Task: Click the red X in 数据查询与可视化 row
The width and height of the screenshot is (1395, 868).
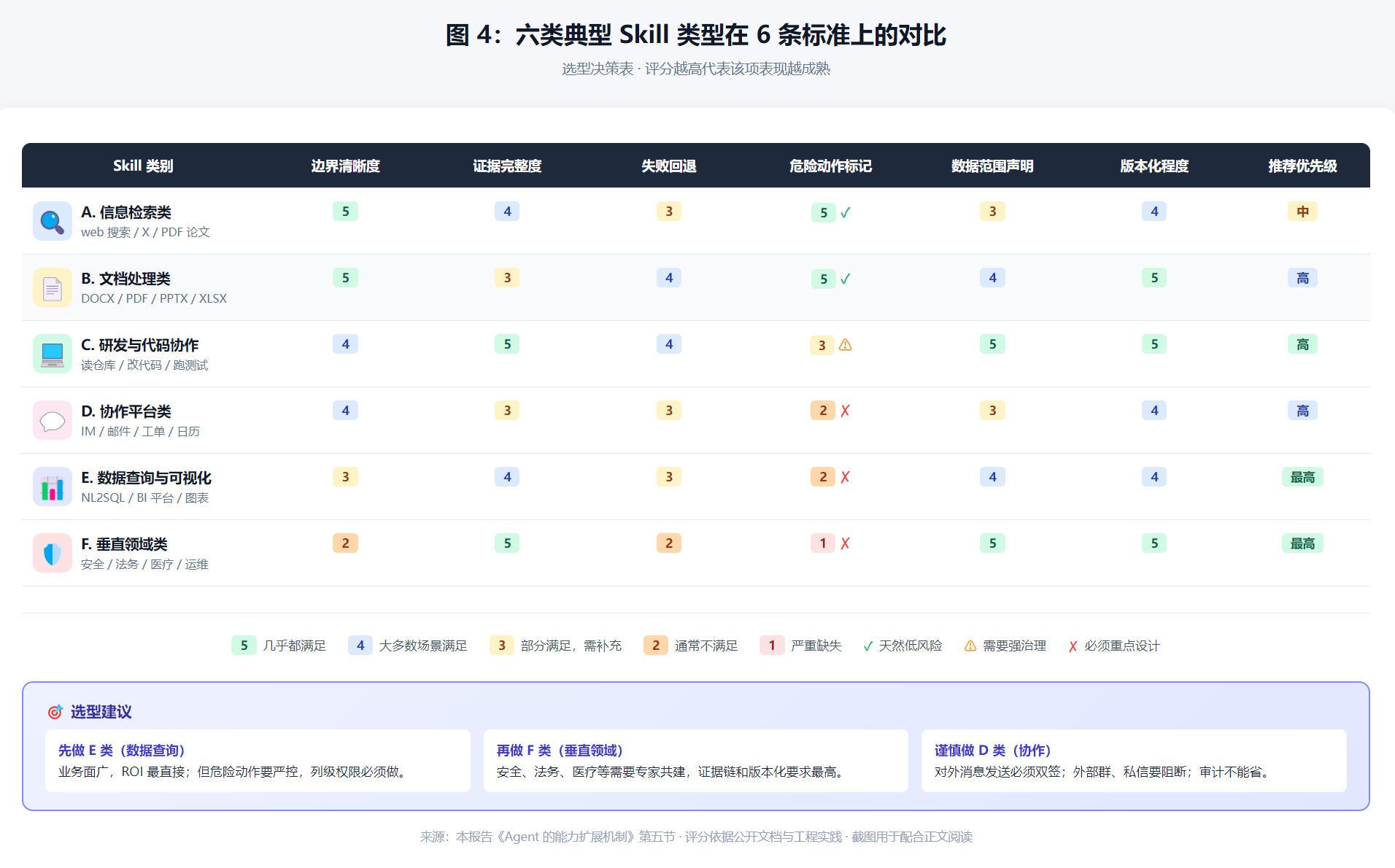Action: (x=845, y=477)
